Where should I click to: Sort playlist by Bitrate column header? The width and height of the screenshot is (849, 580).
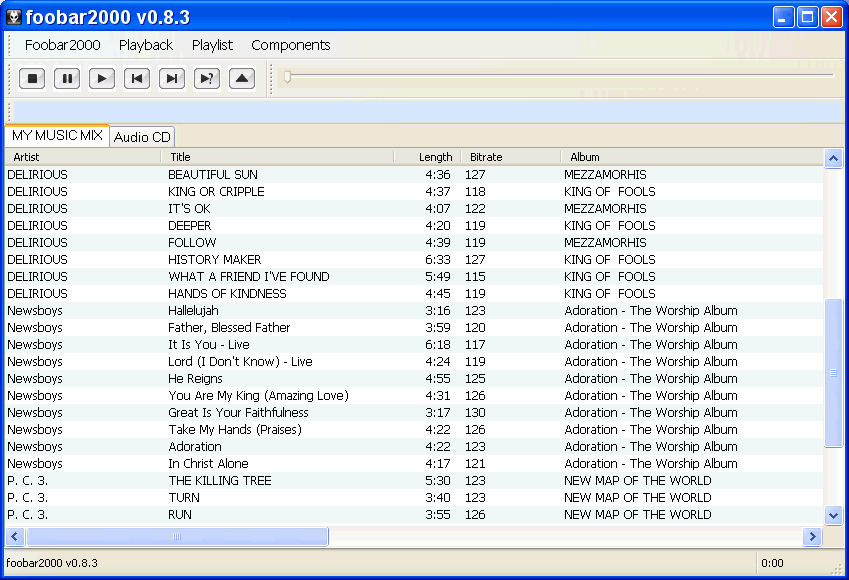[511, 157]
